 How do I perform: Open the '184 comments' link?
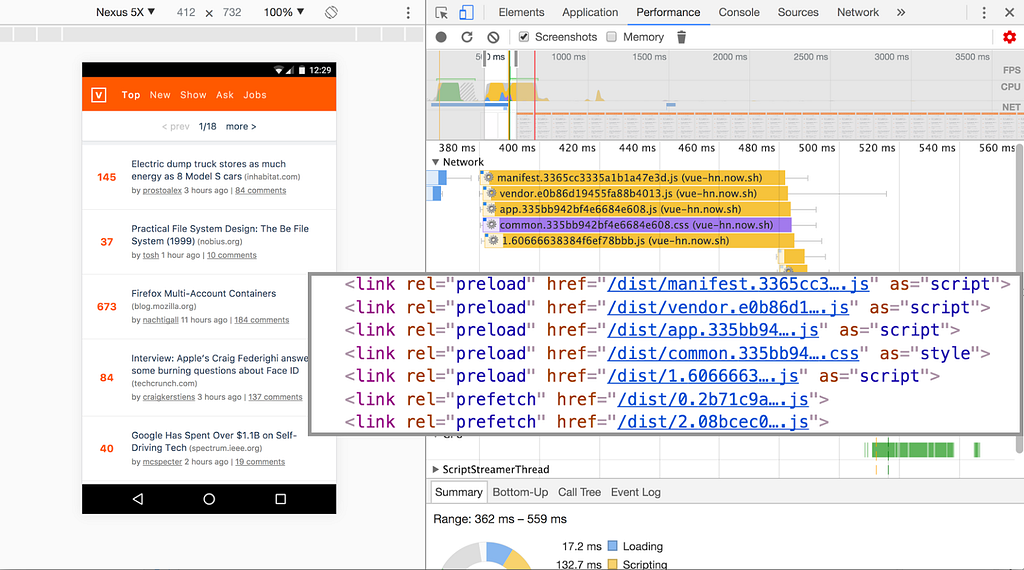pos(261,320)
